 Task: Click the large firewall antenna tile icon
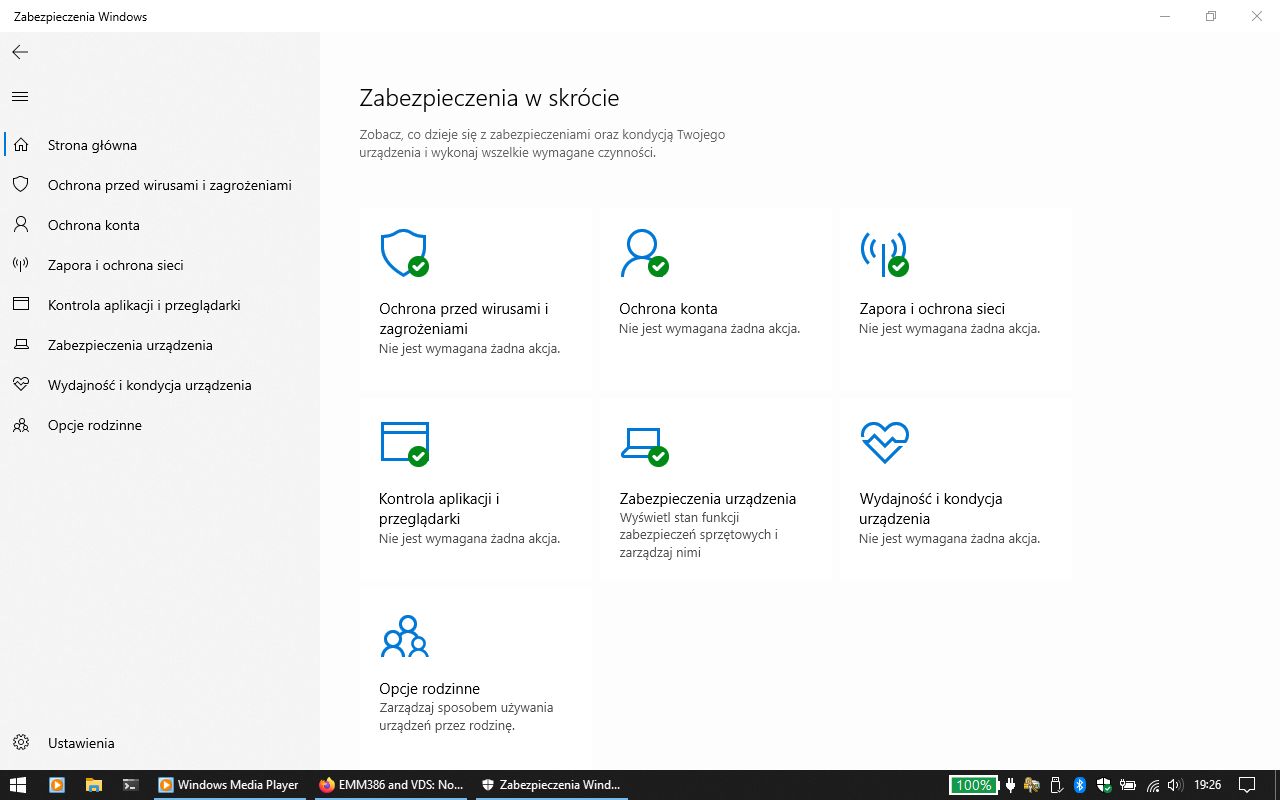pyautogui.click(x=884, y=253)
